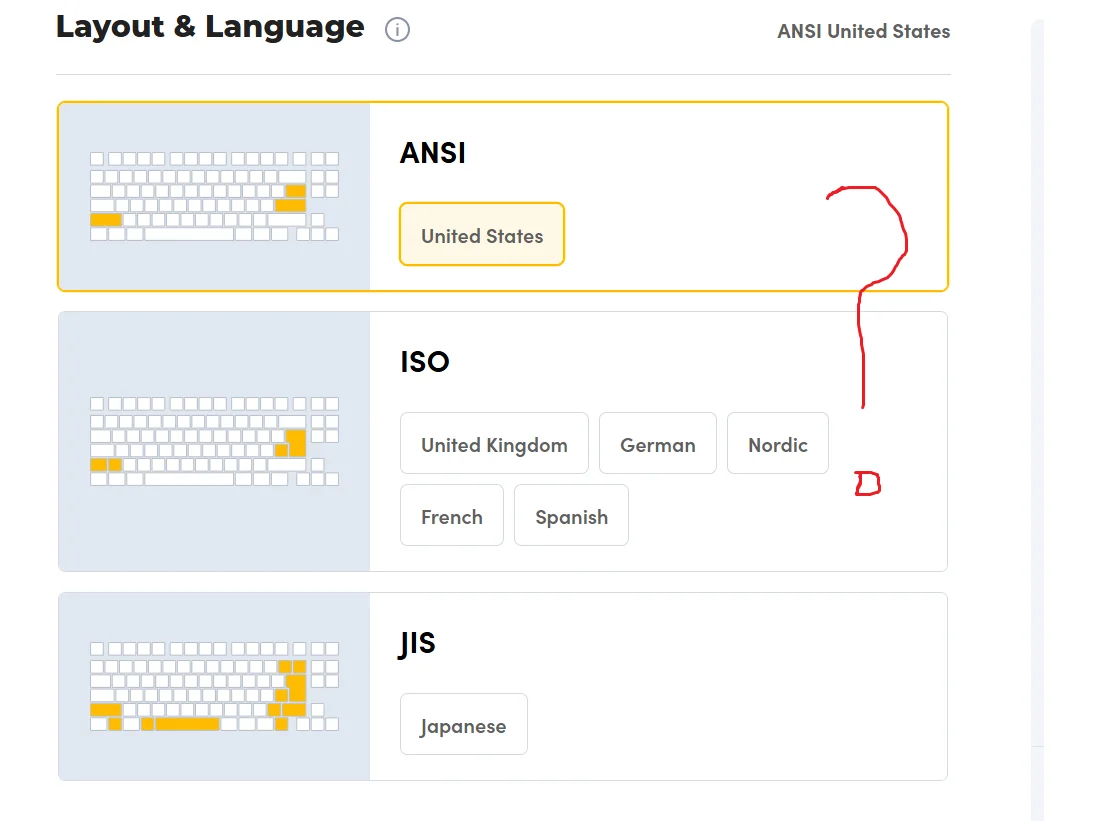Select the ANSI layout heading

tap(433, 153)
